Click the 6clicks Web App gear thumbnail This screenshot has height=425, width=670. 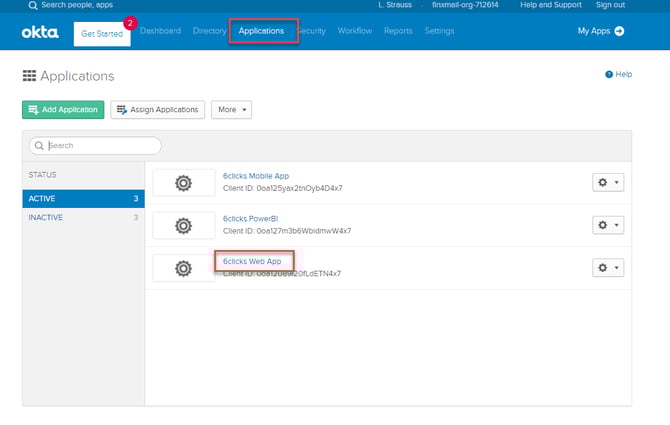183,268
